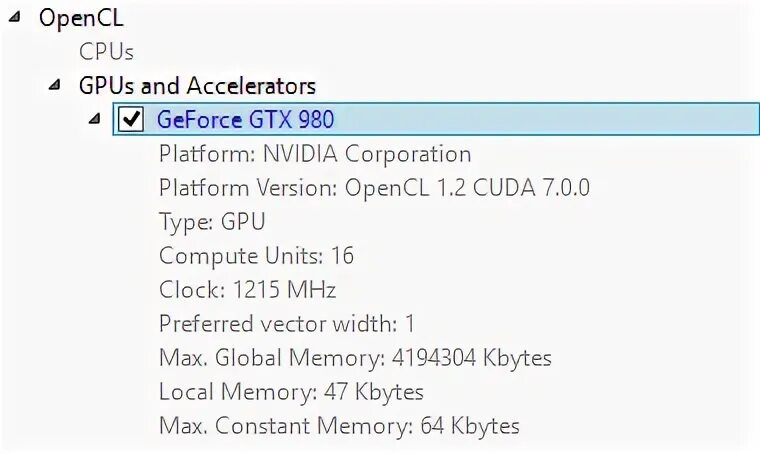Click the Compute Units: 16 row
This screenshot has width=760, height=454.
click(x=256, y=256)
